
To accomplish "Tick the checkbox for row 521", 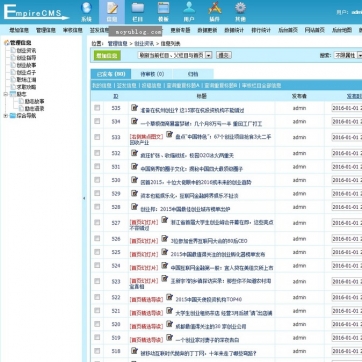I will click(97, 310).
